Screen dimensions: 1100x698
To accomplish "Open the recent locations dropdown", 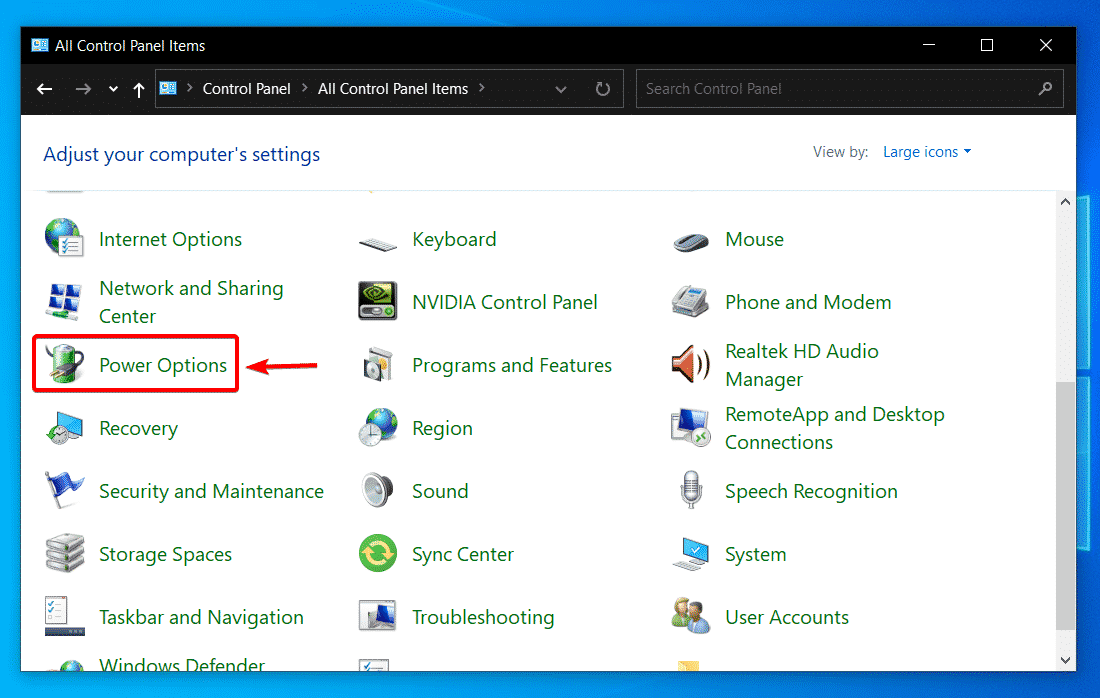I will pyautogui.click(x=113, y=89).
